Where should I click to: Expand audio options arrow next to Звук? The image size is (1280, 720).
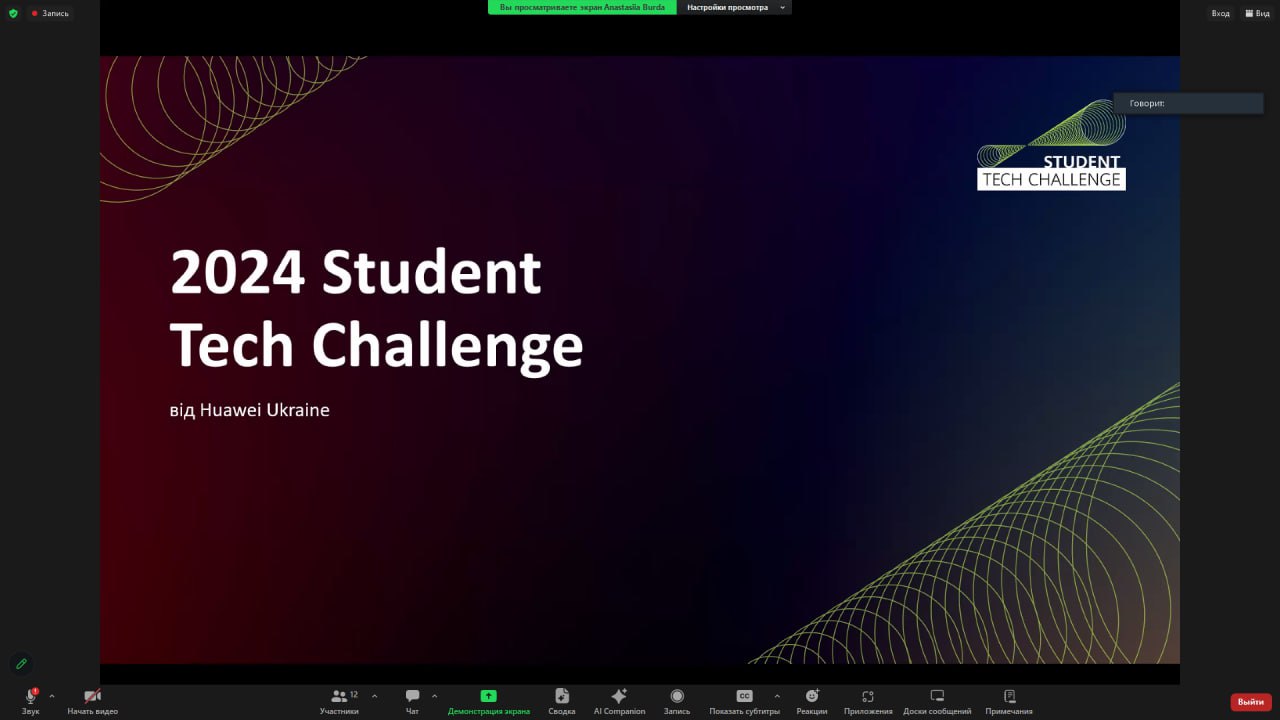[x=52, y=696]
